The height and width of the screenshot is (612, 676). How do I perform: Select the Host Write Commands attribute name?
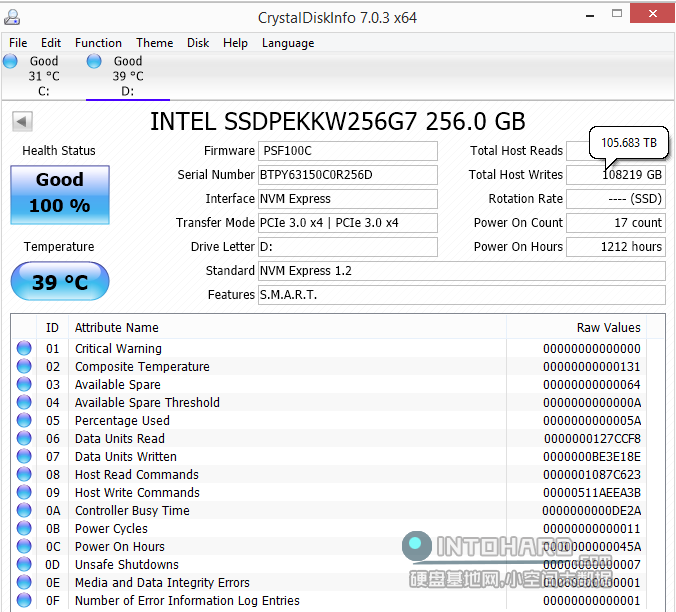[x=137, y=493]
